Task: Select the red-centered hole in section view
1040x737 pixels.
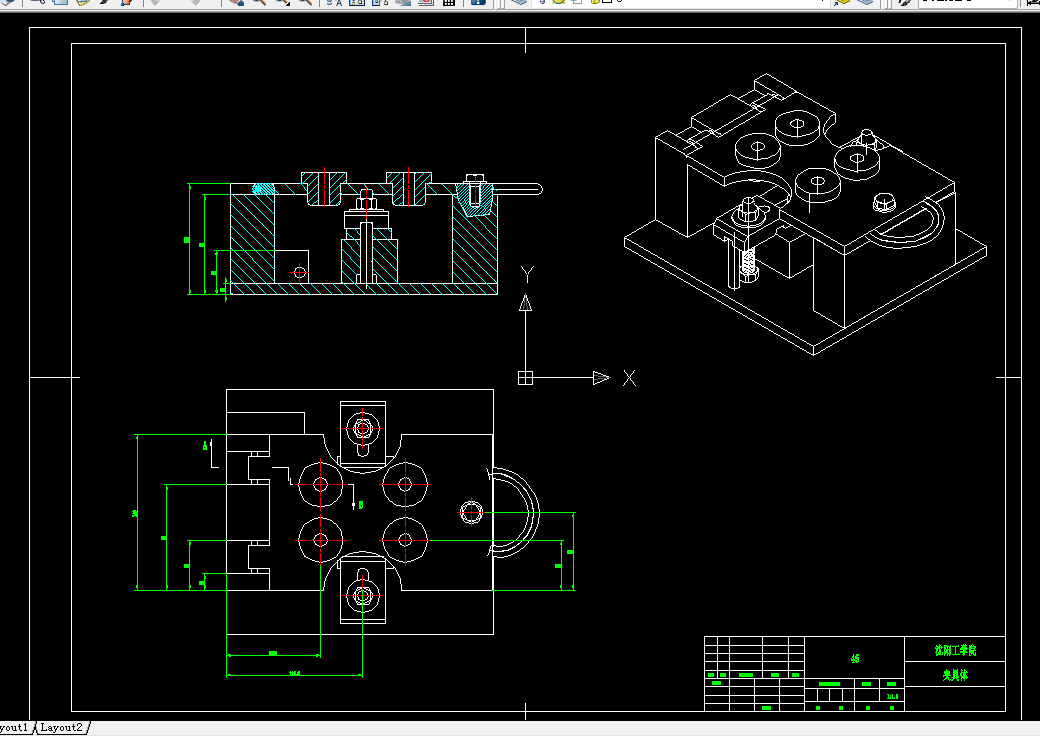Action: tap(300, 272)
